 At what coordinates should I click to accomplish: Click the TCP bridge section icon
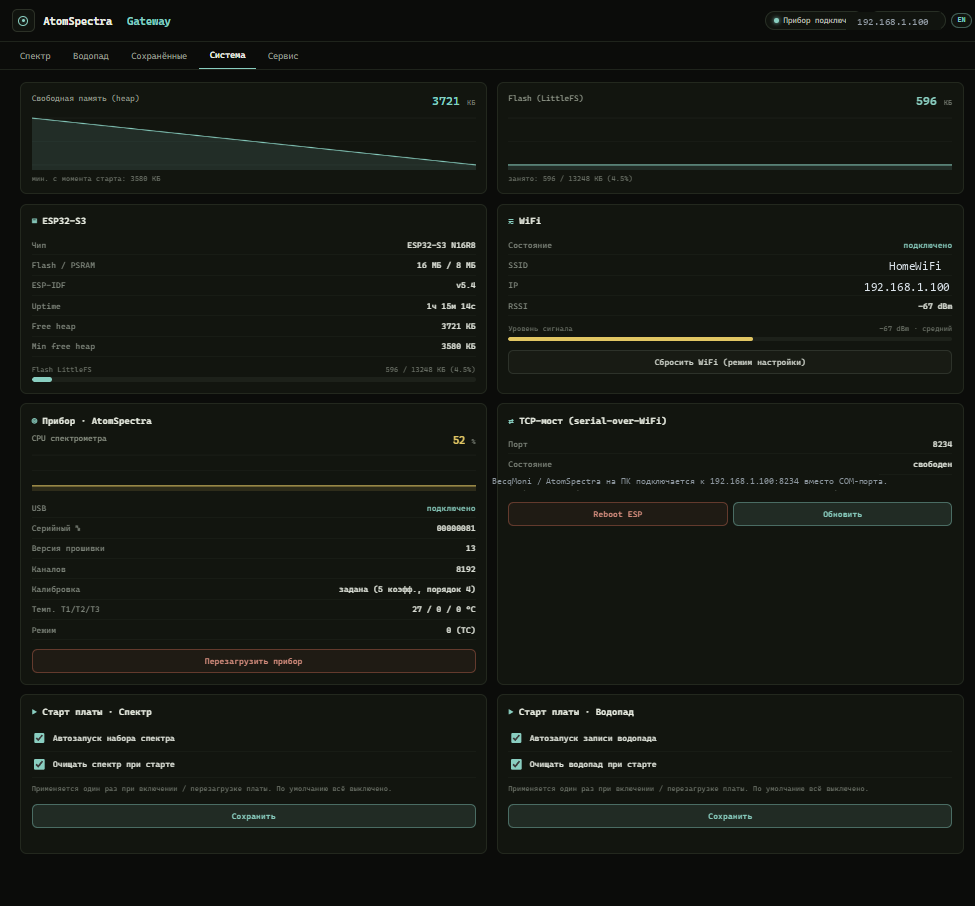pos(511,421)
